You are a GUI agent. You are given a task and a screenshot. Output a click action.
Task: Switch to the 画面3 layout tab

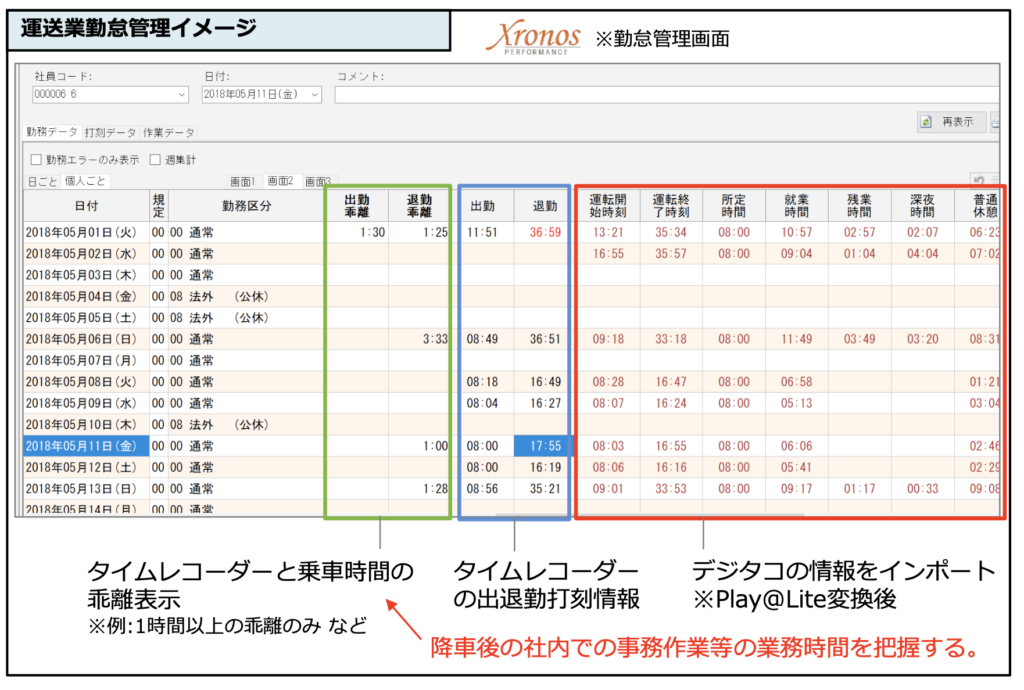(x=317, y=182)
